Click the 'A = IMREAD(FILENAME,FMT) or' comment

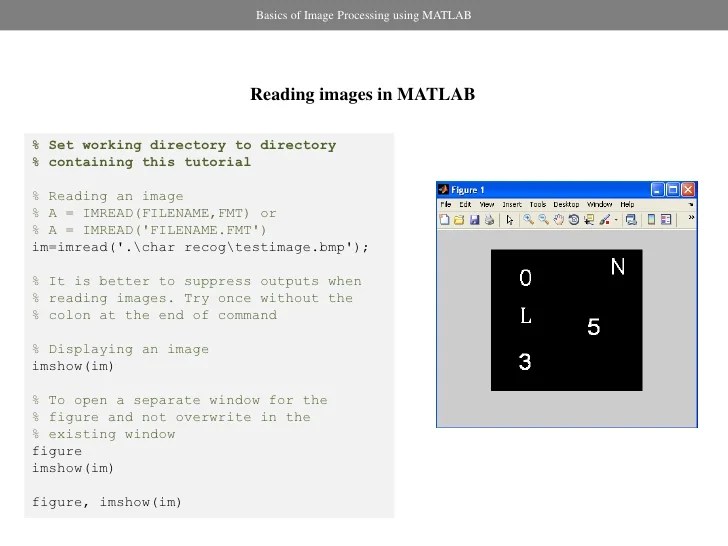(x=154, y=213)
